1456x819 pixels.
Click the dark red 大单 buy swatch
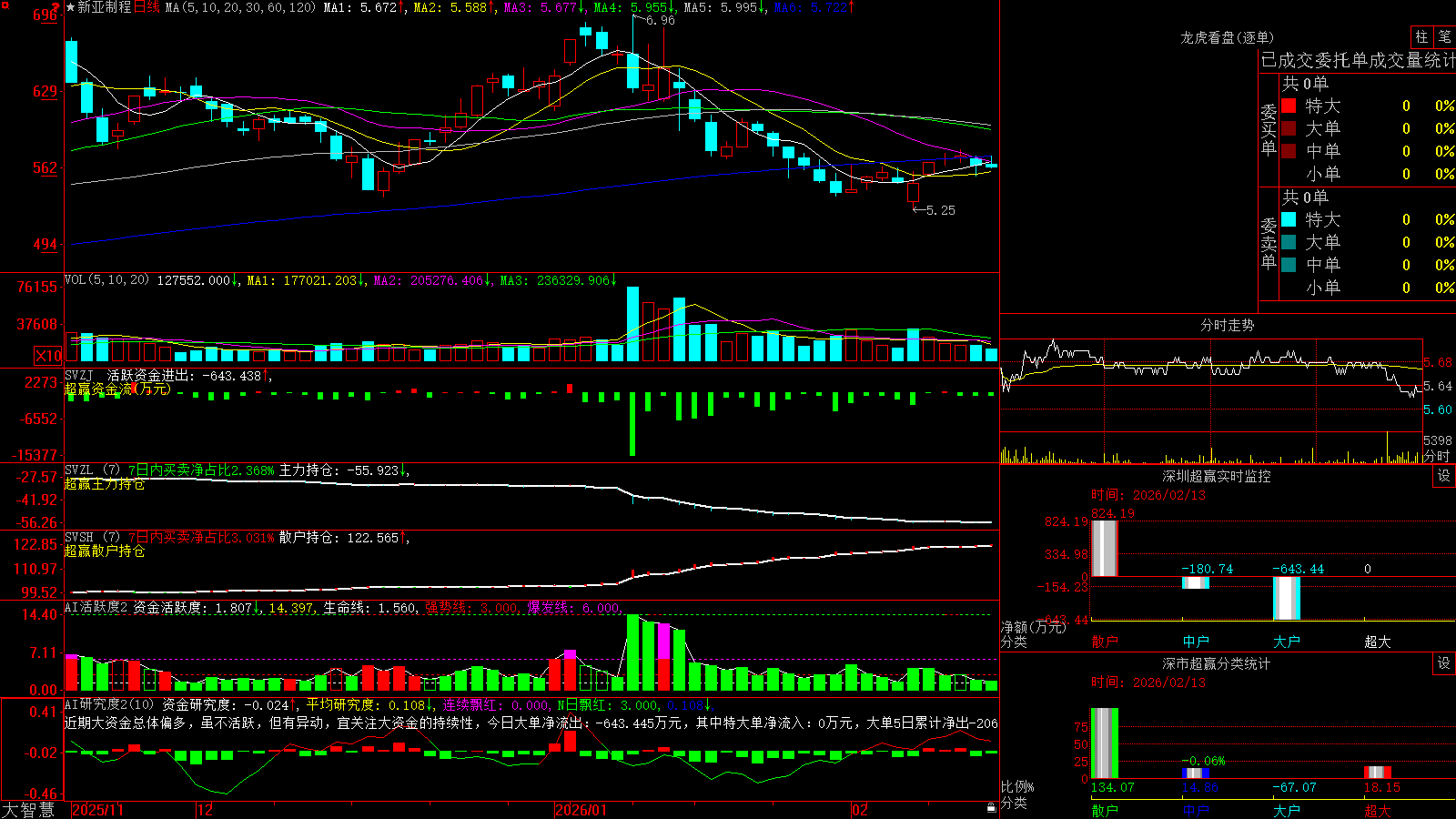pyautogui.click(x=1289, y=128)
